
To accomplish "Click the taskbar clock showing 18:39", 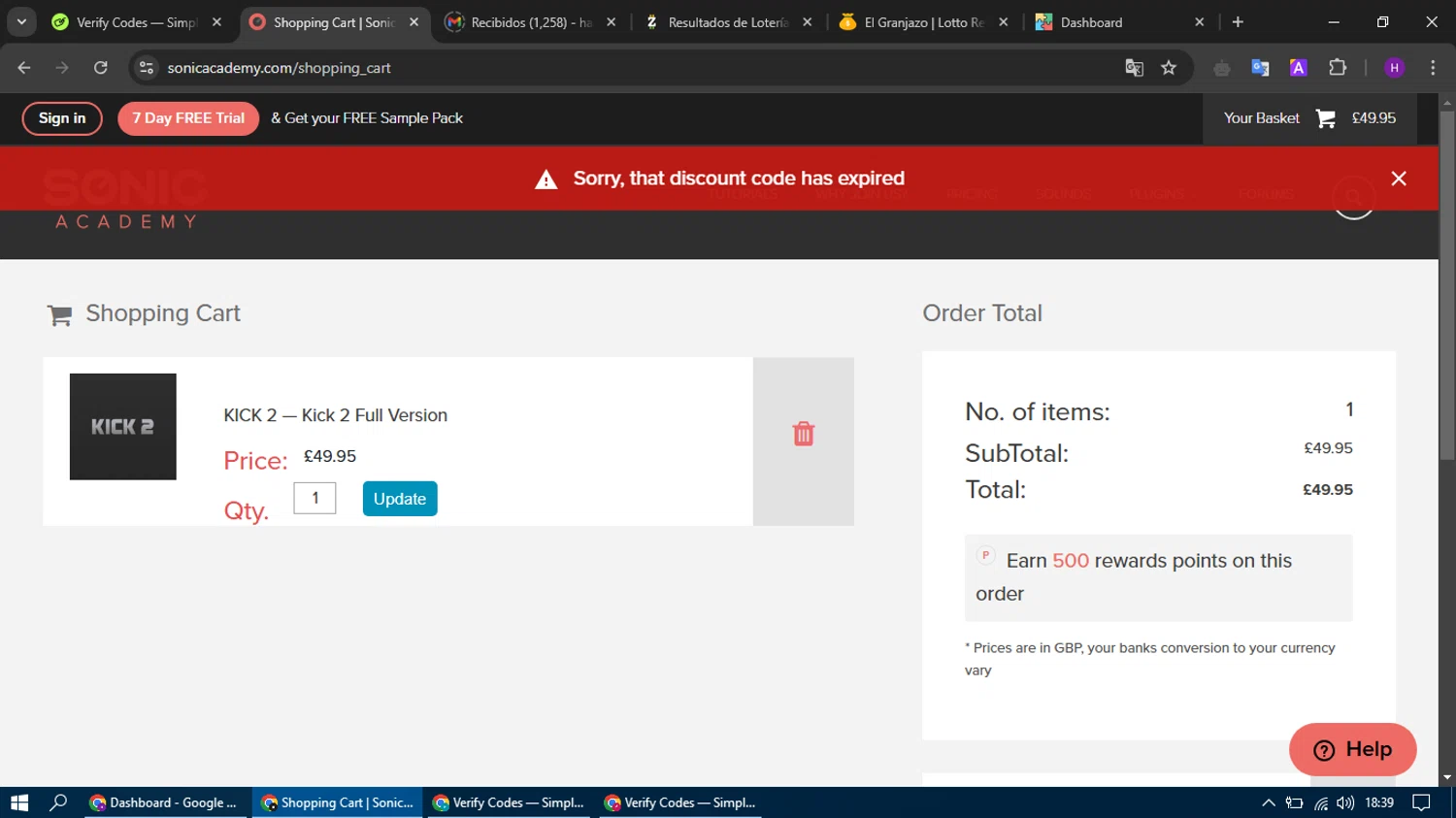I will click(x=1379, y=802).
